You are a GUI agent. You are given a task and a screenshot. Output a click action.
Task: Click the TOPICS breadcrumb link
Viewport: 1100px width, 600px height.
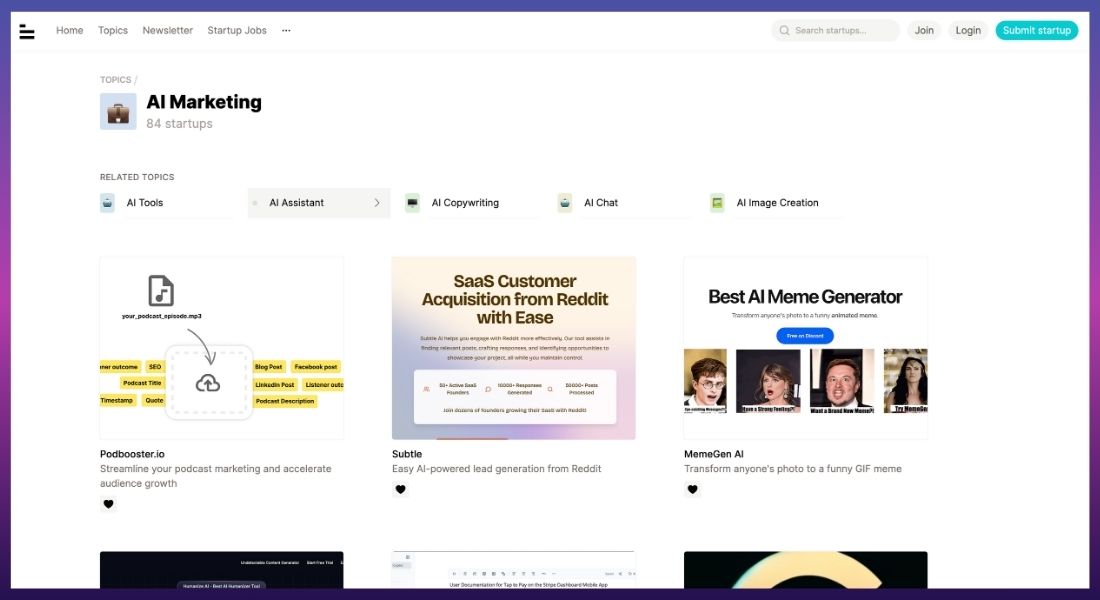[116, 80]
